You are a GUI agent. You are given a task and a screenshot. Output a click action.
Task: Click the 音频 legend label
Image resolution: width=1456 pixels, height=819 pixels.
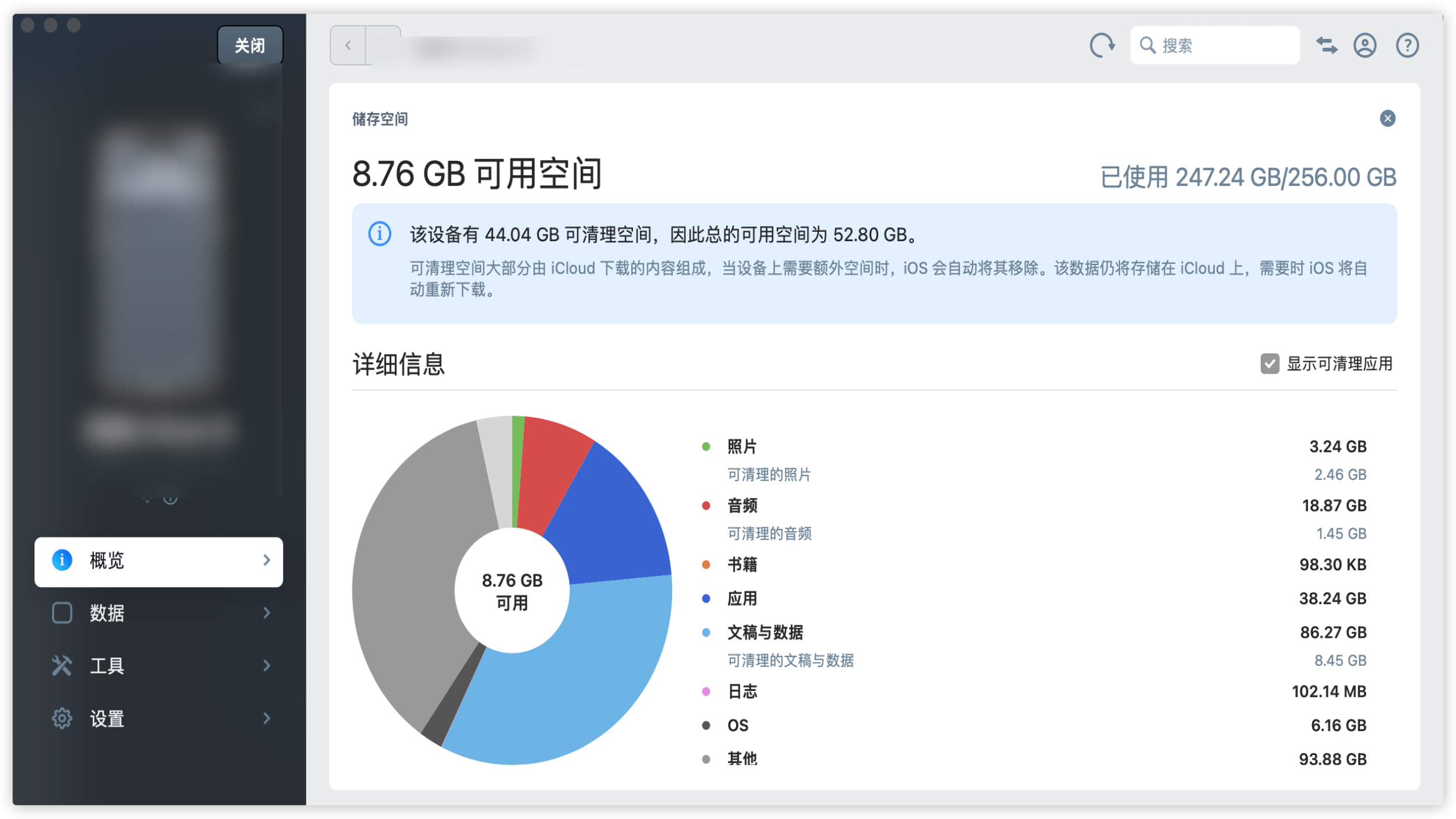pyautogui.click(x=742, y=506)
